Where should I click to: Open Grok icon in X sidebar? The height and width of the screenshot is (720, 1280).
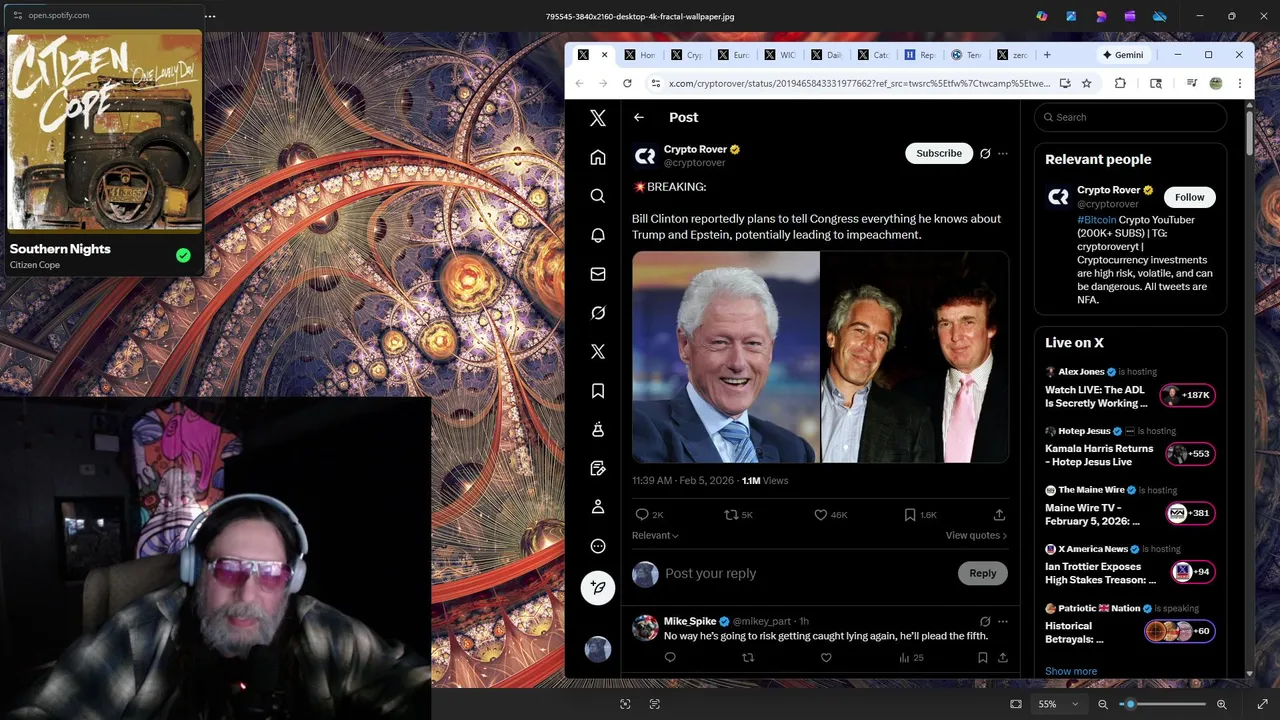click(598, 313)
